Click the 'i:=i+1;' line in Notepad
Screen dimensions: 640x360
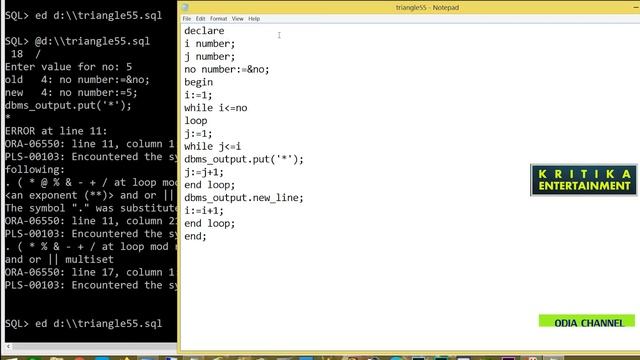tap(204, 211)
